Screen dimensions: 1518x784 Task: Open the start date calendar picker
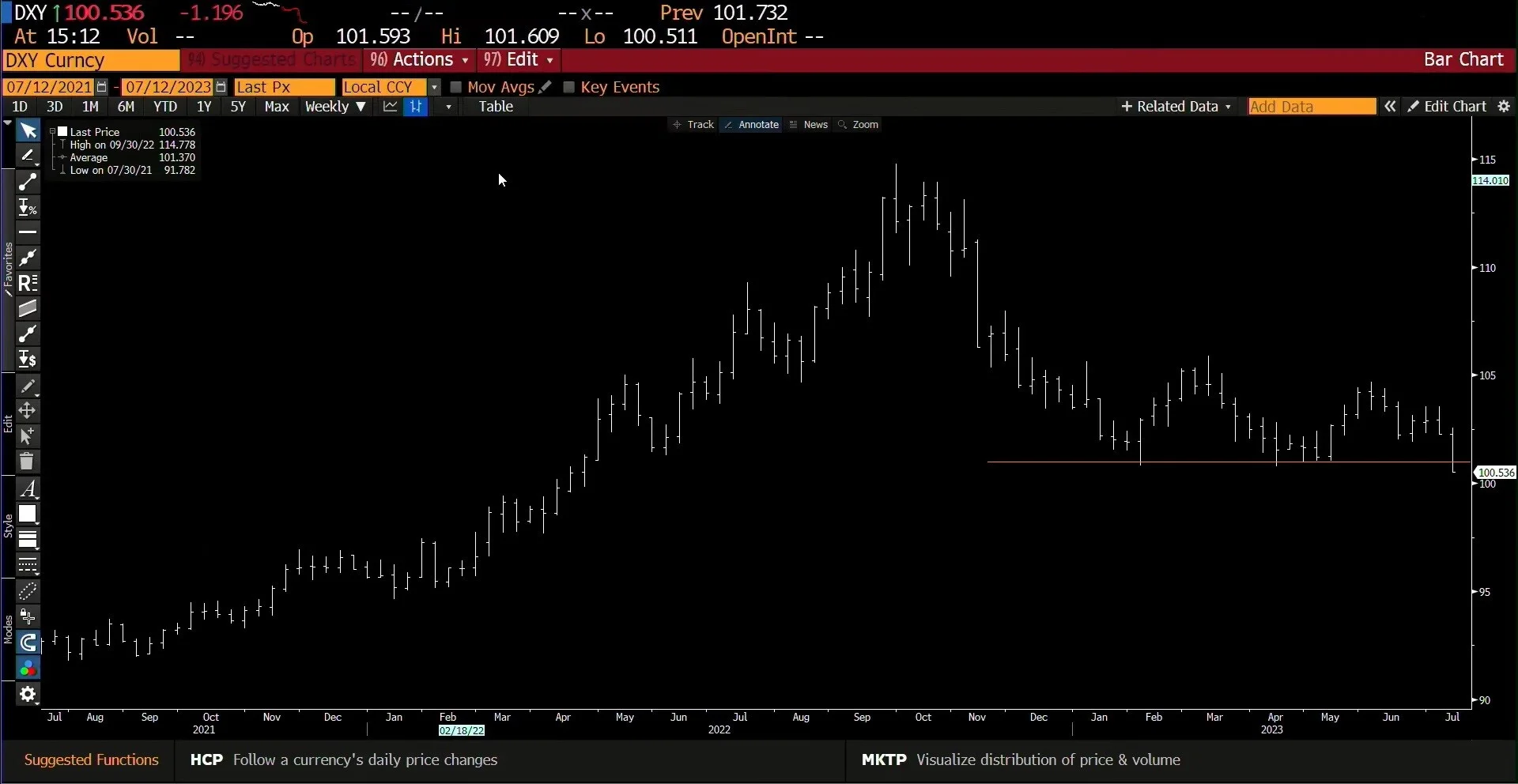[102, 87]
